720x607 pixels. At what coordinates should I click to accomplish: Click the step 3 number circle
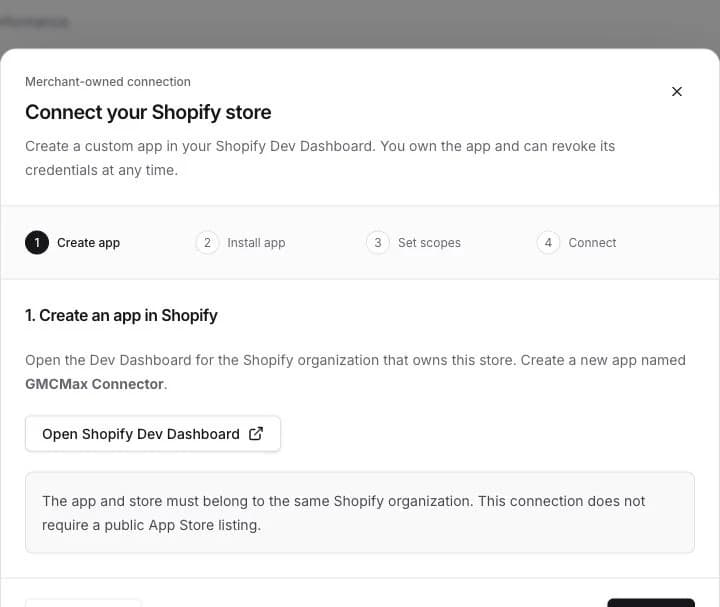pyautogui.click(x=378, y=242)
